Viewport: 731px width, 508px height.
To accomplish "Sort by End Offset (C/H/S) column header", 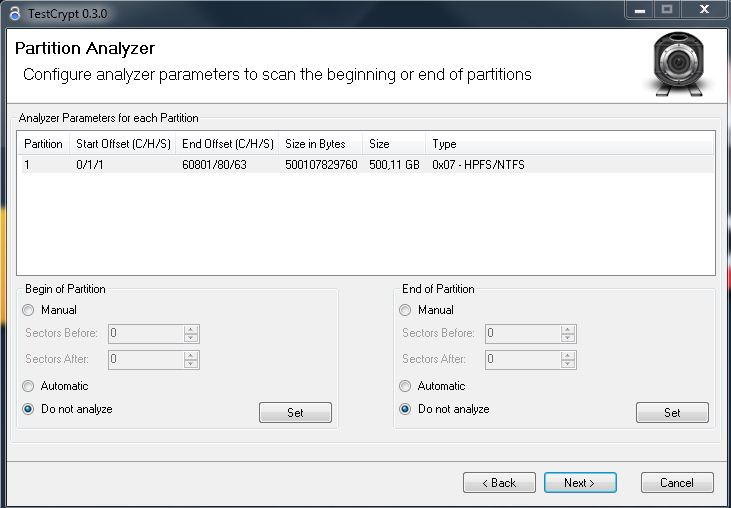I will click(x=228, y=144).
